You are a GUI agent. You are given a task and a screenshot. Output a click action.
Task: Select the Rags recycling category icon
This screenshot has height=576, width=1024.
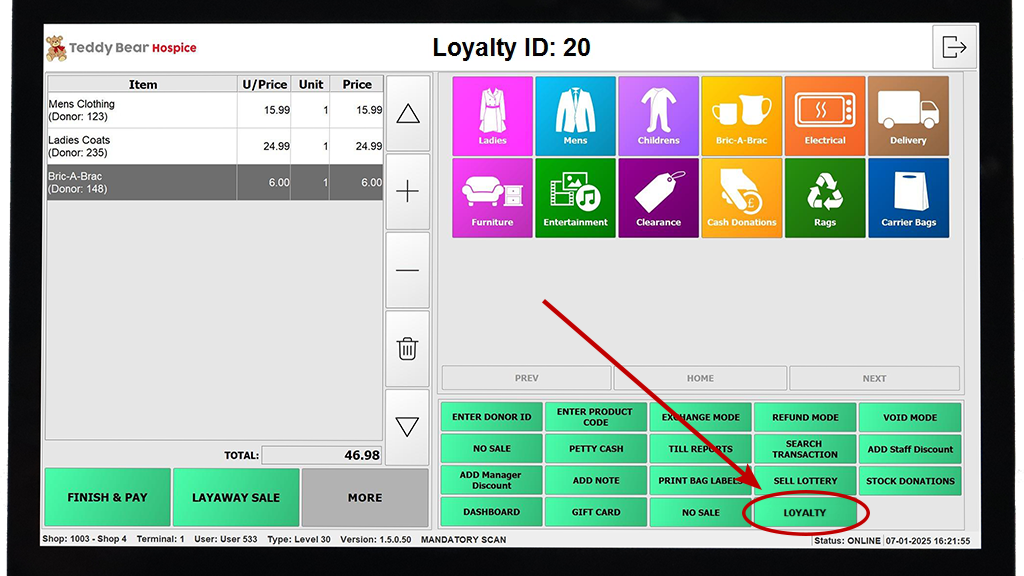[825, 197]
